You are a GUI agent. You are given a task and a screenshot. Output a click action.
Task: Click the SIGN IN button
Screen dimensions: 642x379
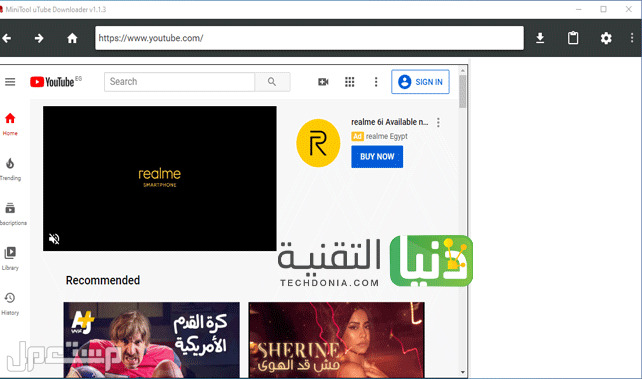[420, 82]
